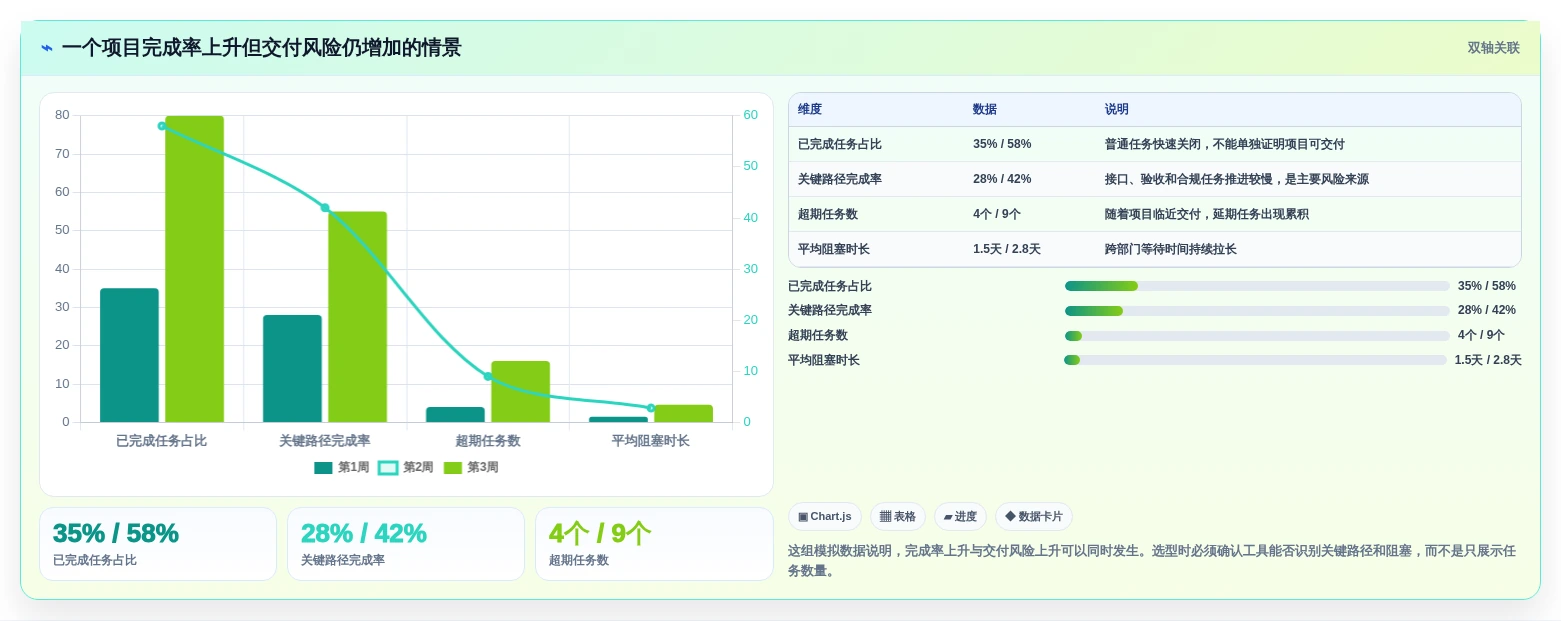This screenshot has width=1561, height=621.
Task: Click the 第3周 green legend swatch
Action: 452,467
